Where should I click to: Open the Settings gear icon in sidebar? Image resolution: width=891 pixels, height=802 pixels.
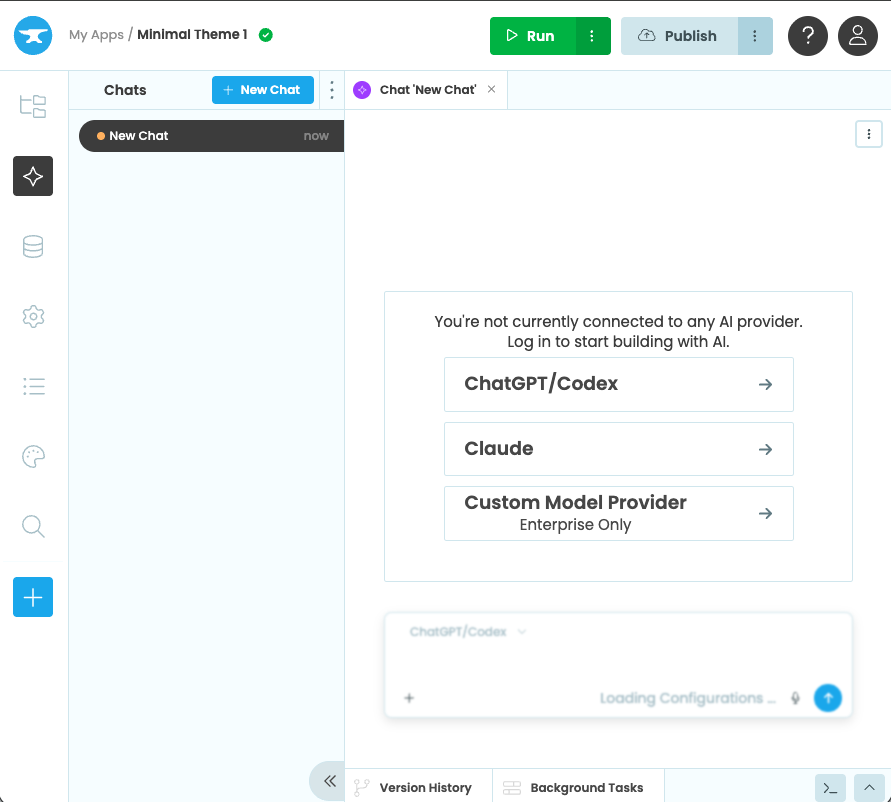pyautogui.click(x=33, y=317)
